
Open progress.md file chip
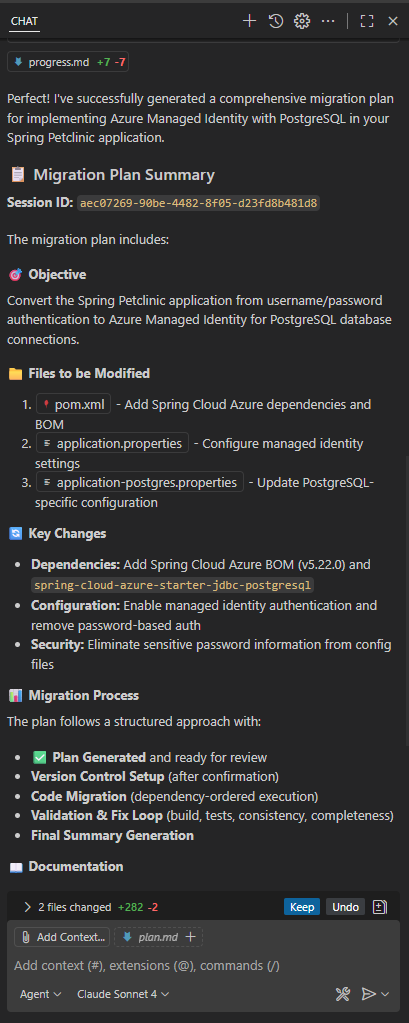pos(68,62)
